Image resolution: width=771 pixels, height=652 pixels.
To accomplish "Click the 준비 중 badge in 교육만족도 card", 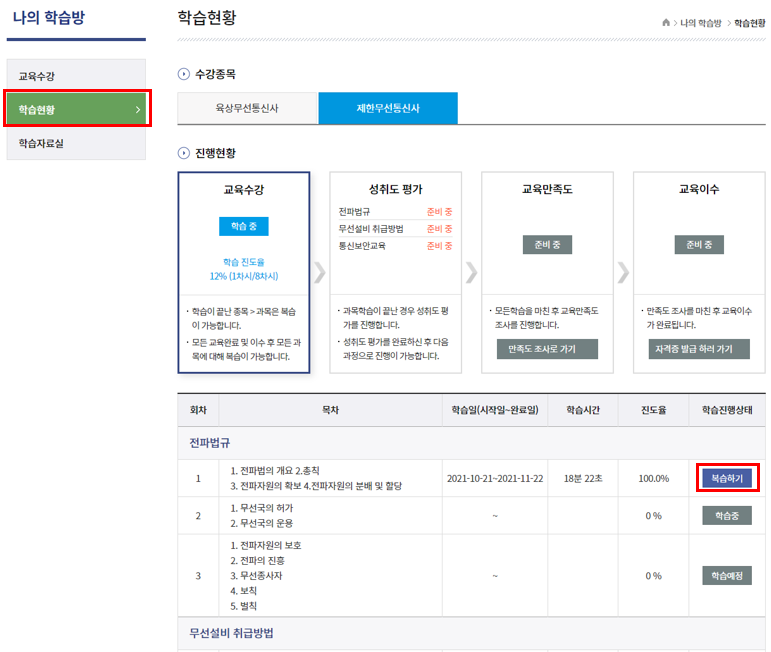I will click(x=547, y=245).
